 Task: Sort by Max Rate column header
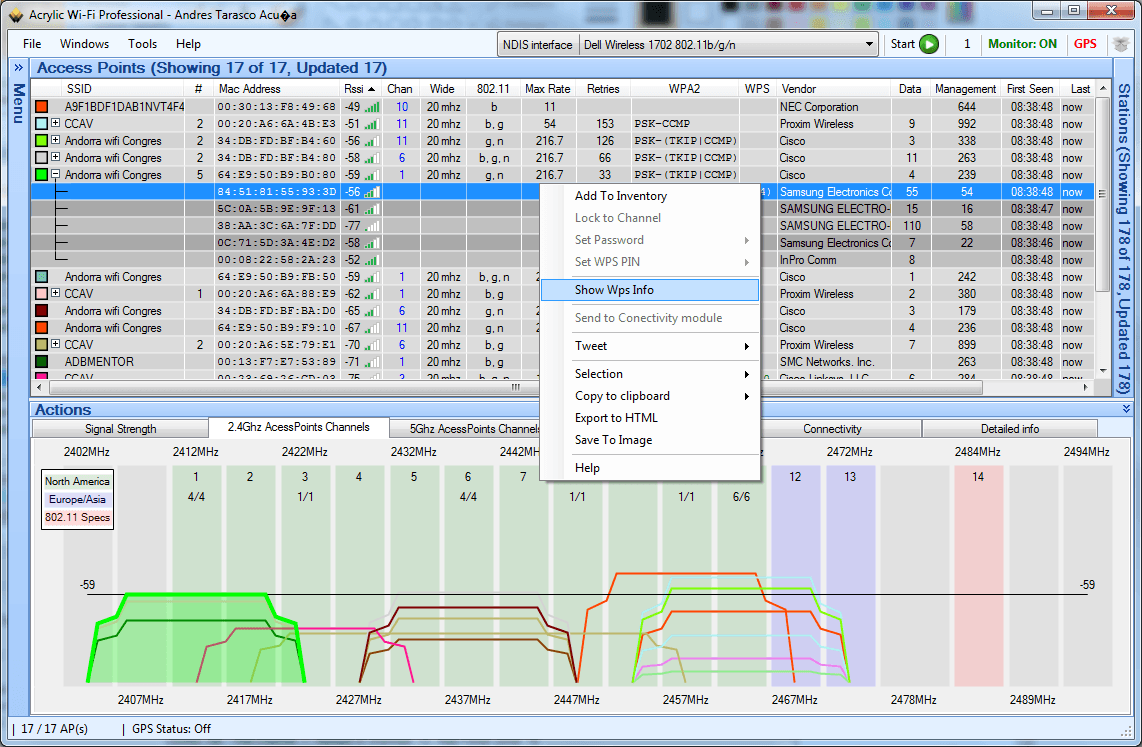(548, 89)
